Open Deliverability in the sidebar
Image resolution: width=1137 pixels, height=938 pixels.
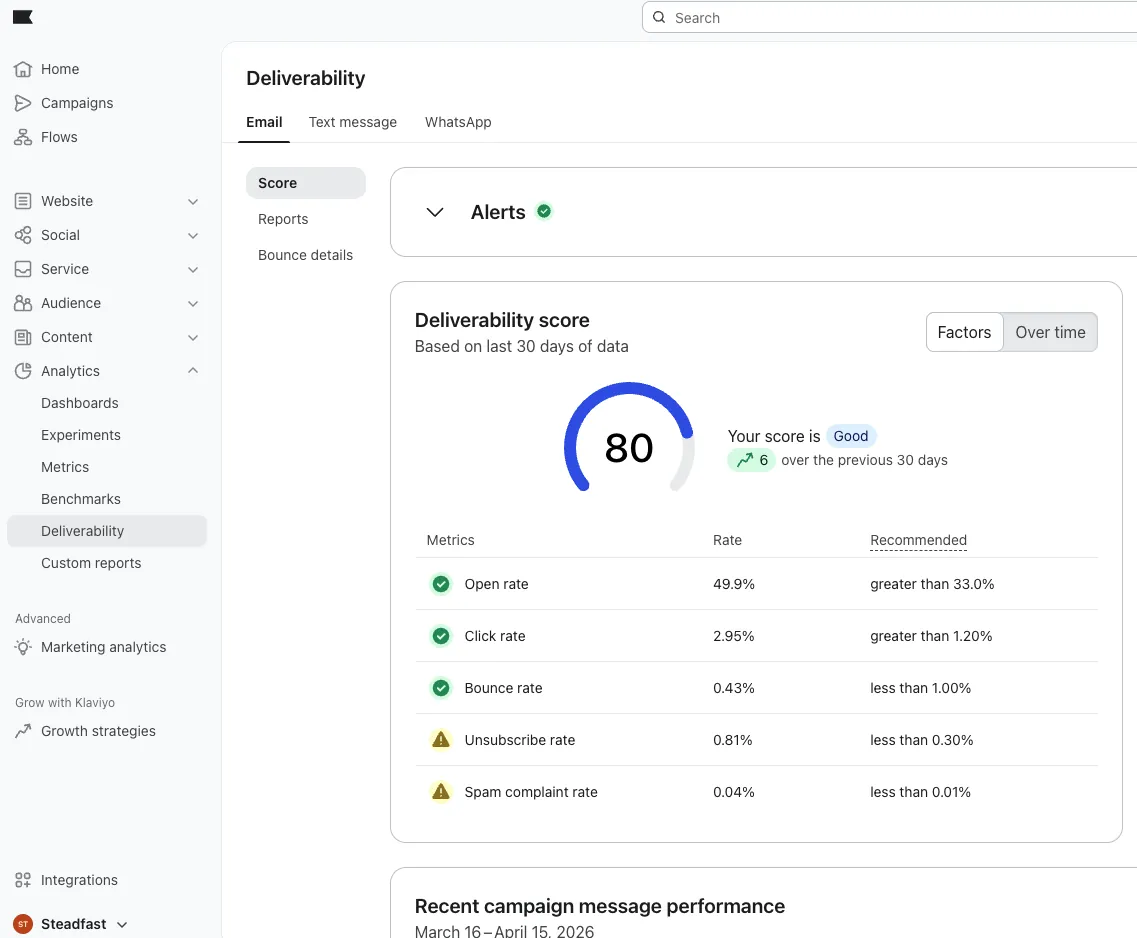107,531
